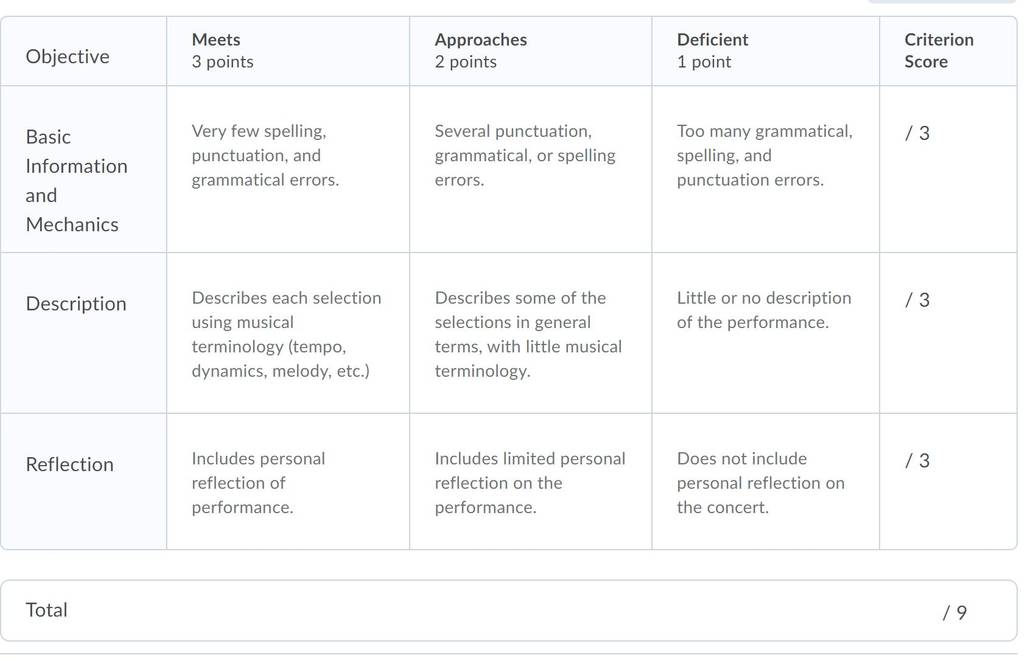Click the Total score out of 9
The image size is (1024, 659).
click(x=955, y=612)
